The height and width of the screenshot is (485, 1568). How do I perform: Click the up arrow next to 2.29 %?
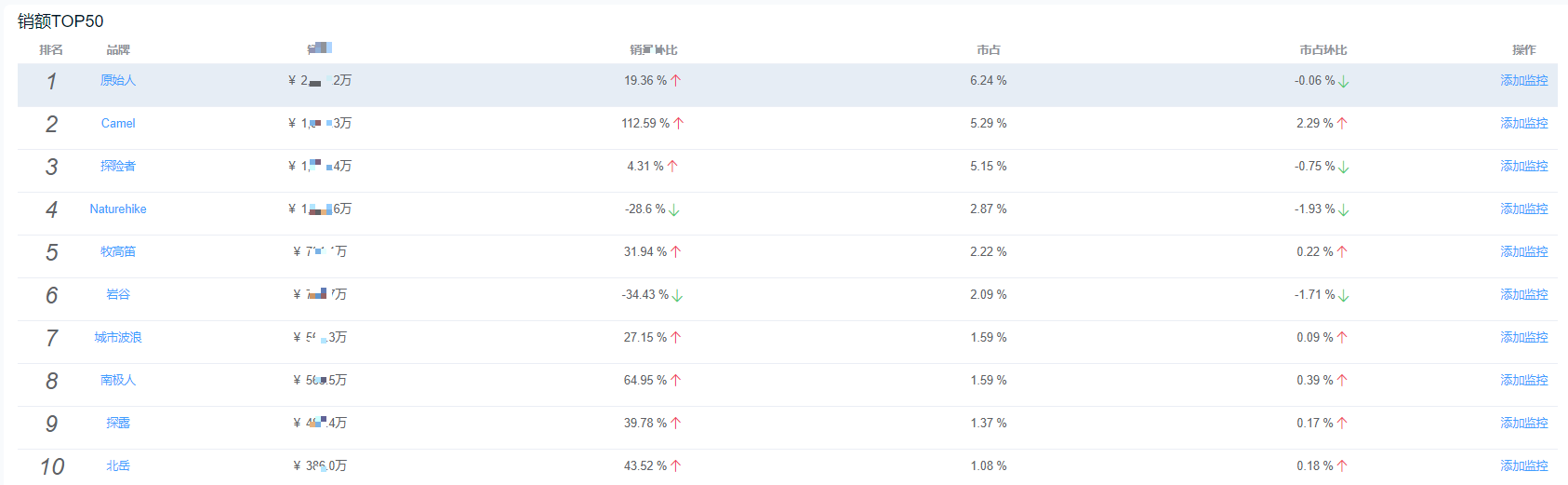click(1342, 124)
